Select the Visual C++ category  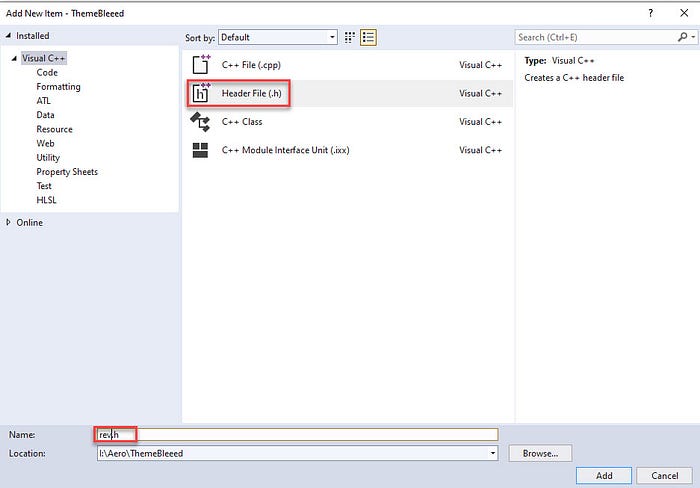[x=43, y=58]
